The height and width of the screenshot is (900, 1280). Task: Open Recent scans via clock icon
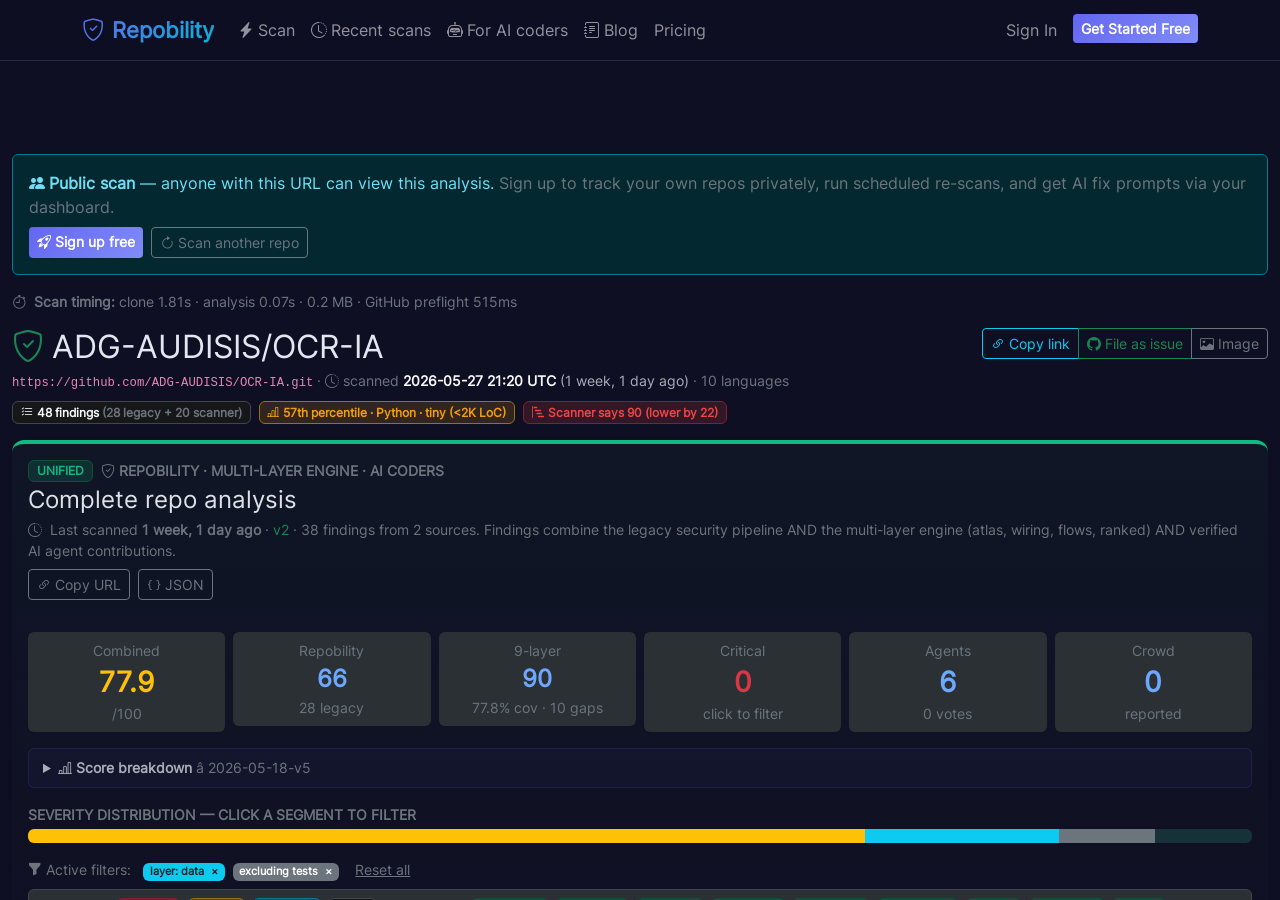click(319, 30)
